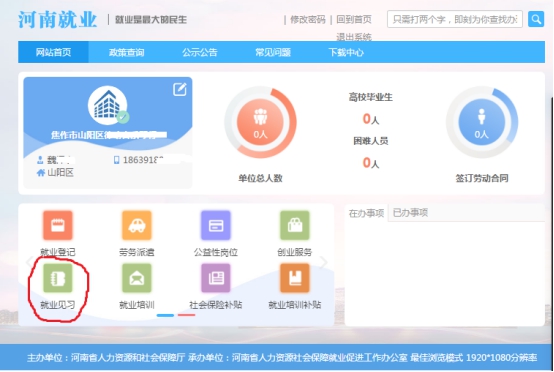554x372 pixels.
Task: Click the 山阳区 home icon
Action: (x=41, y=172)
